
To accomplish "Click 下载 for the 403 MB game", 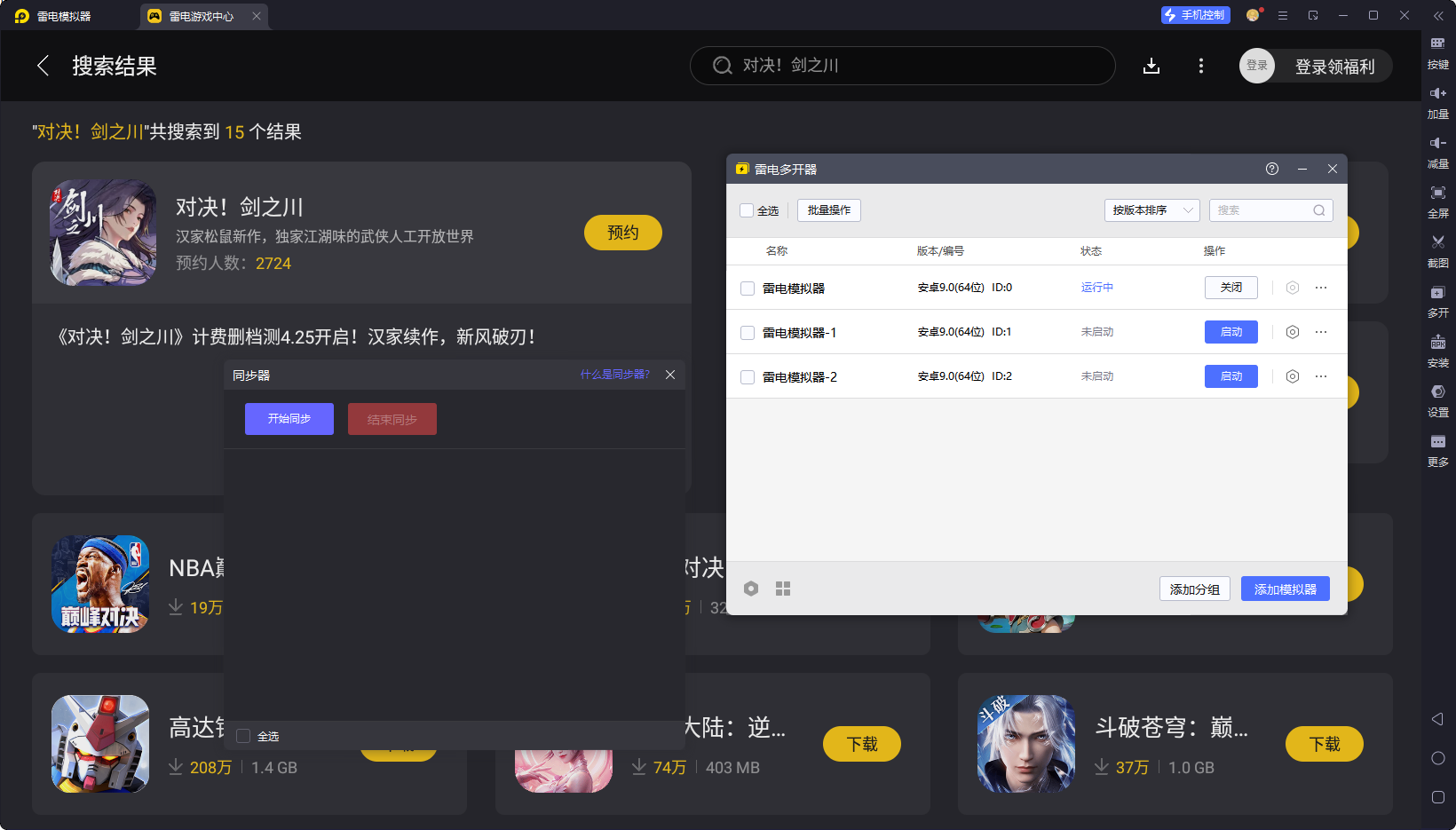I will (862, 744).
